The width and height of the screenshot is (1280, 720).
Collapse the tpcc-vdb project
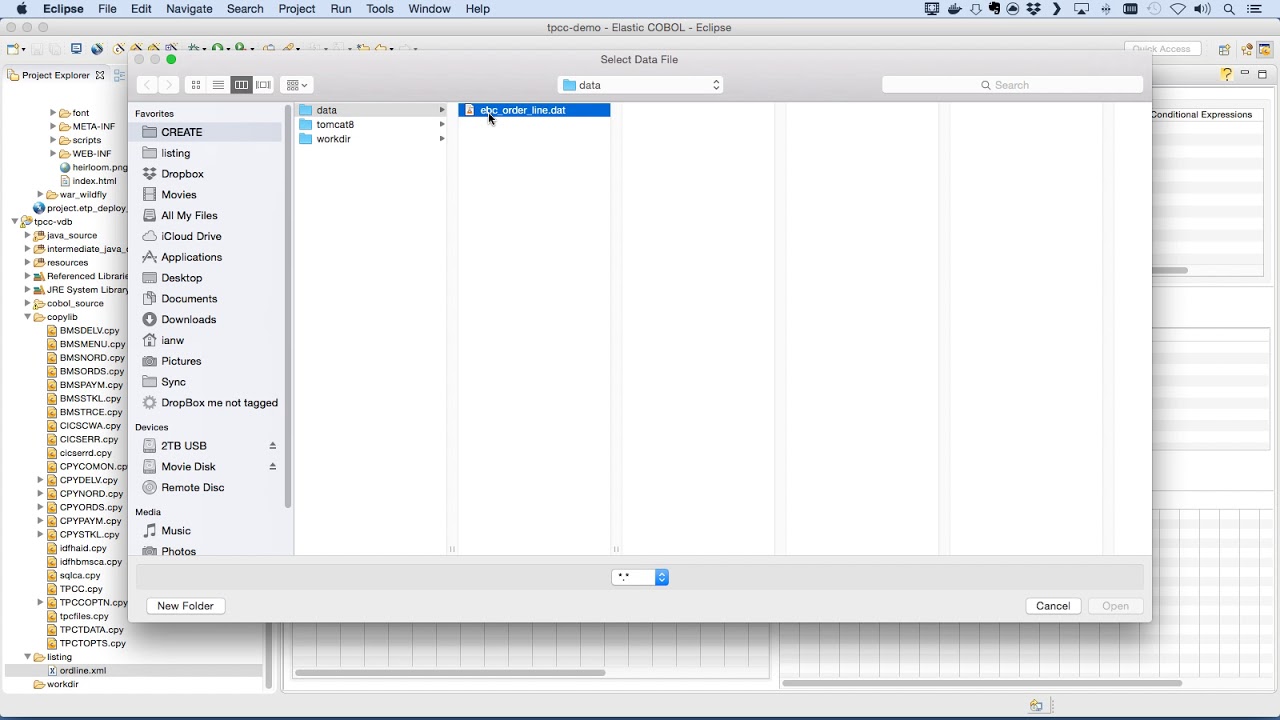15,222
